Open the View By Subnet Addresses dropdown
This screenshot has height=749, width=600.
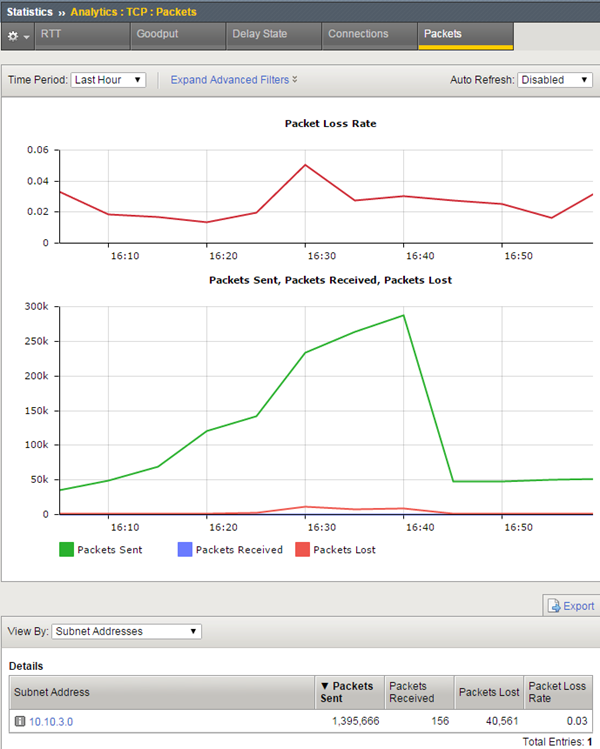126,632
